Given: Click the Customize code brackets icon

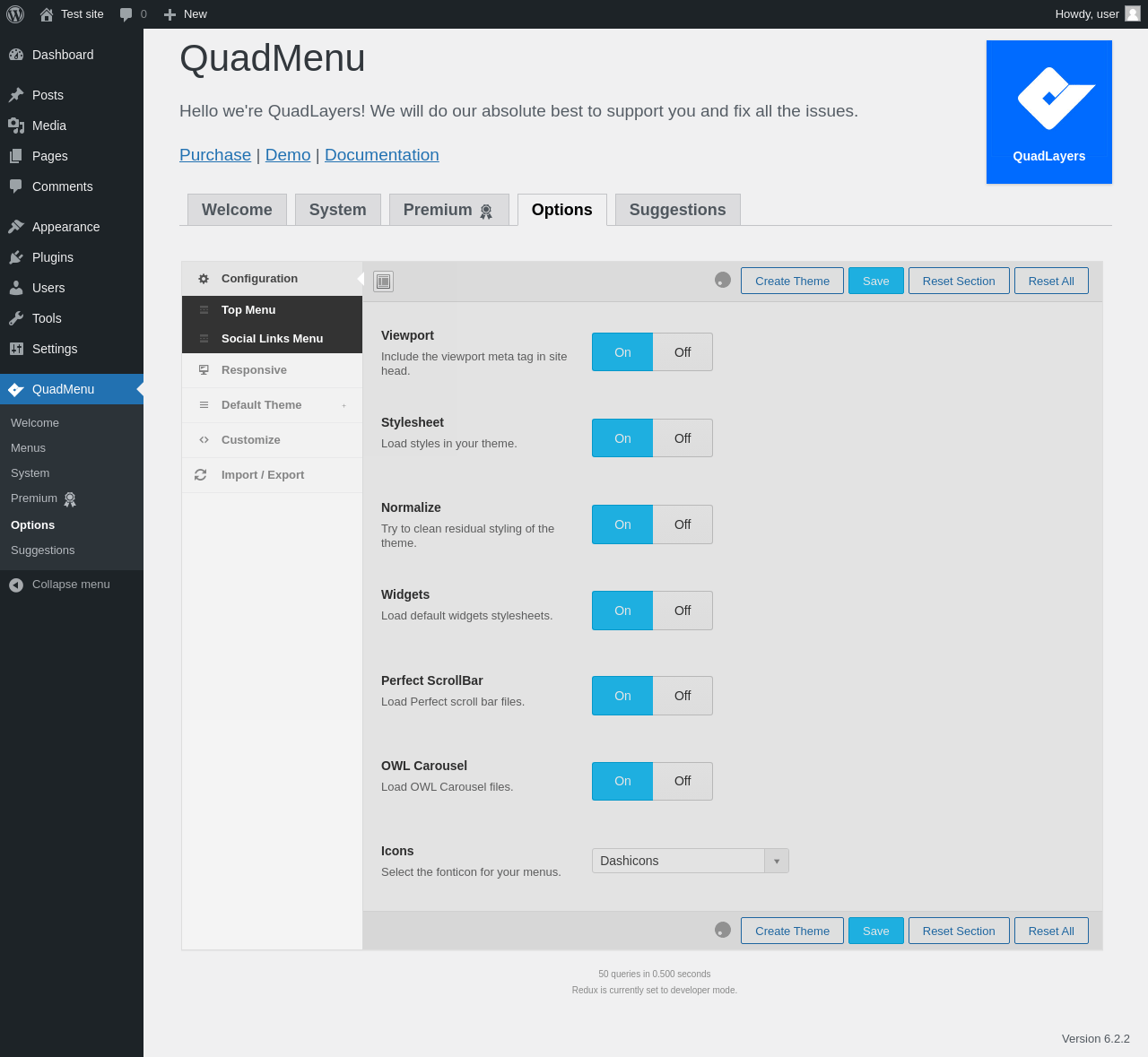Looking at the screenshot, I should point(204,439).
